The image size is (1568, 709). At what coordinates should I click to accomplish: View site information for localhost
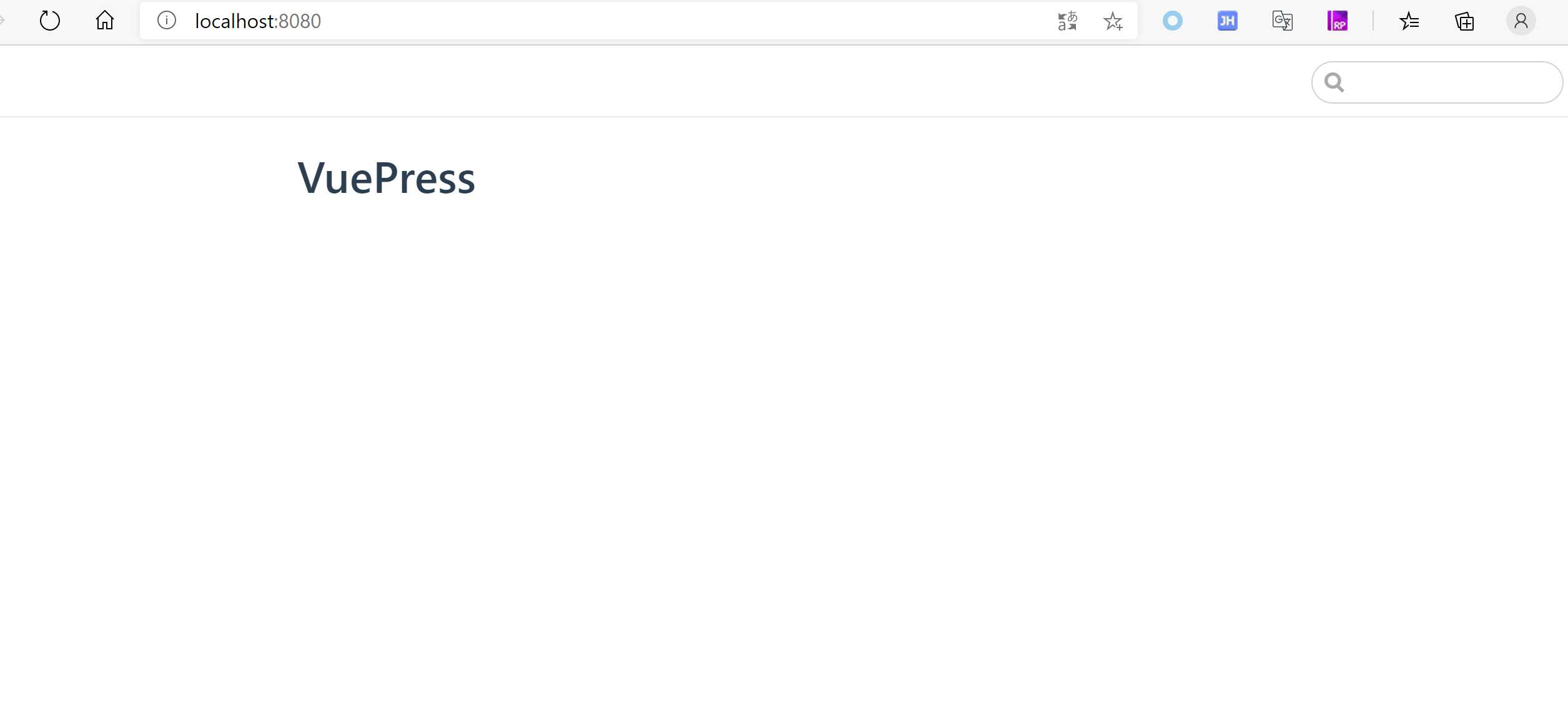point(167,21)
